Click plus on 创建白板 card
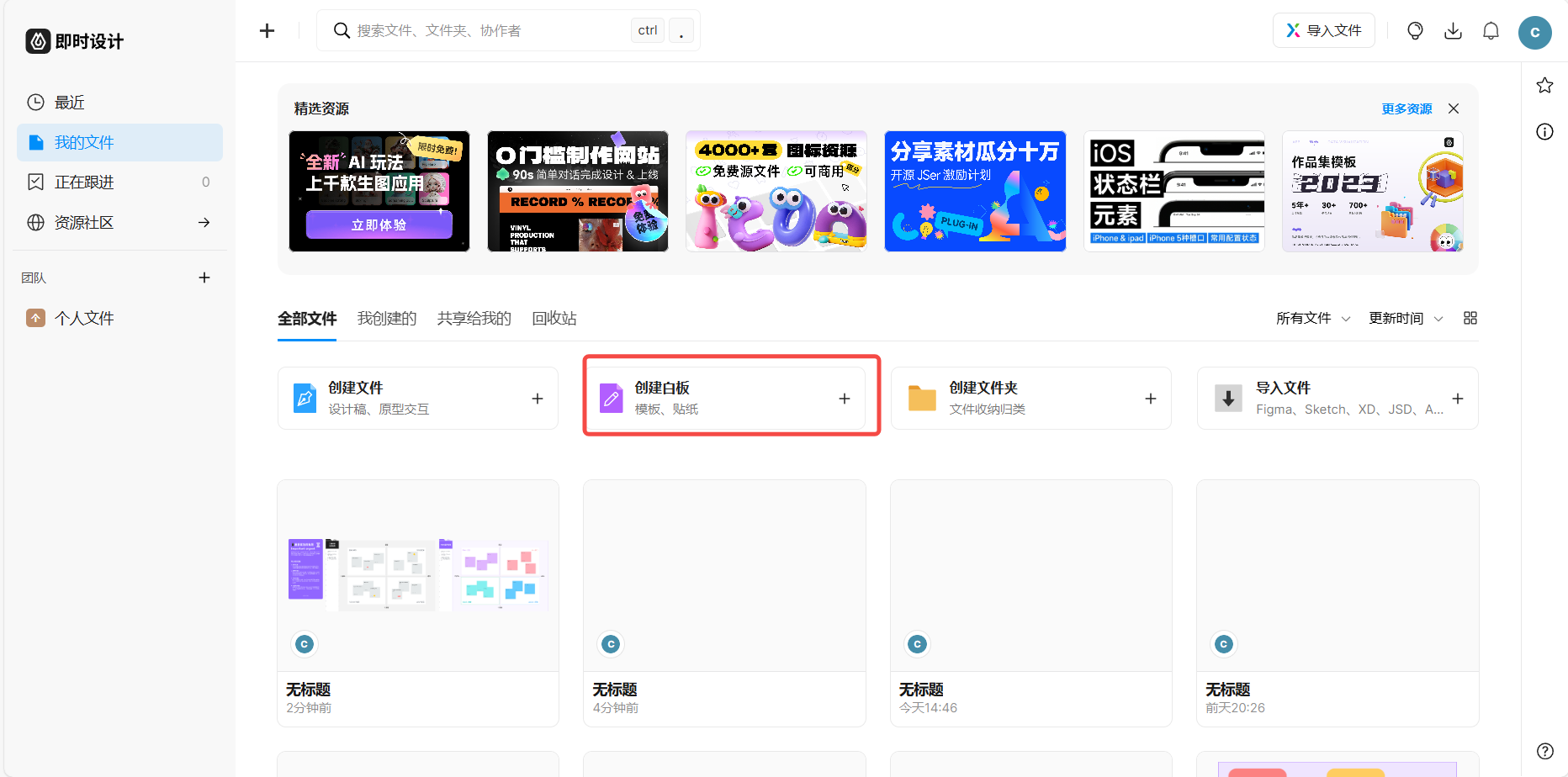1568x777 pixels. click(845, 399)
